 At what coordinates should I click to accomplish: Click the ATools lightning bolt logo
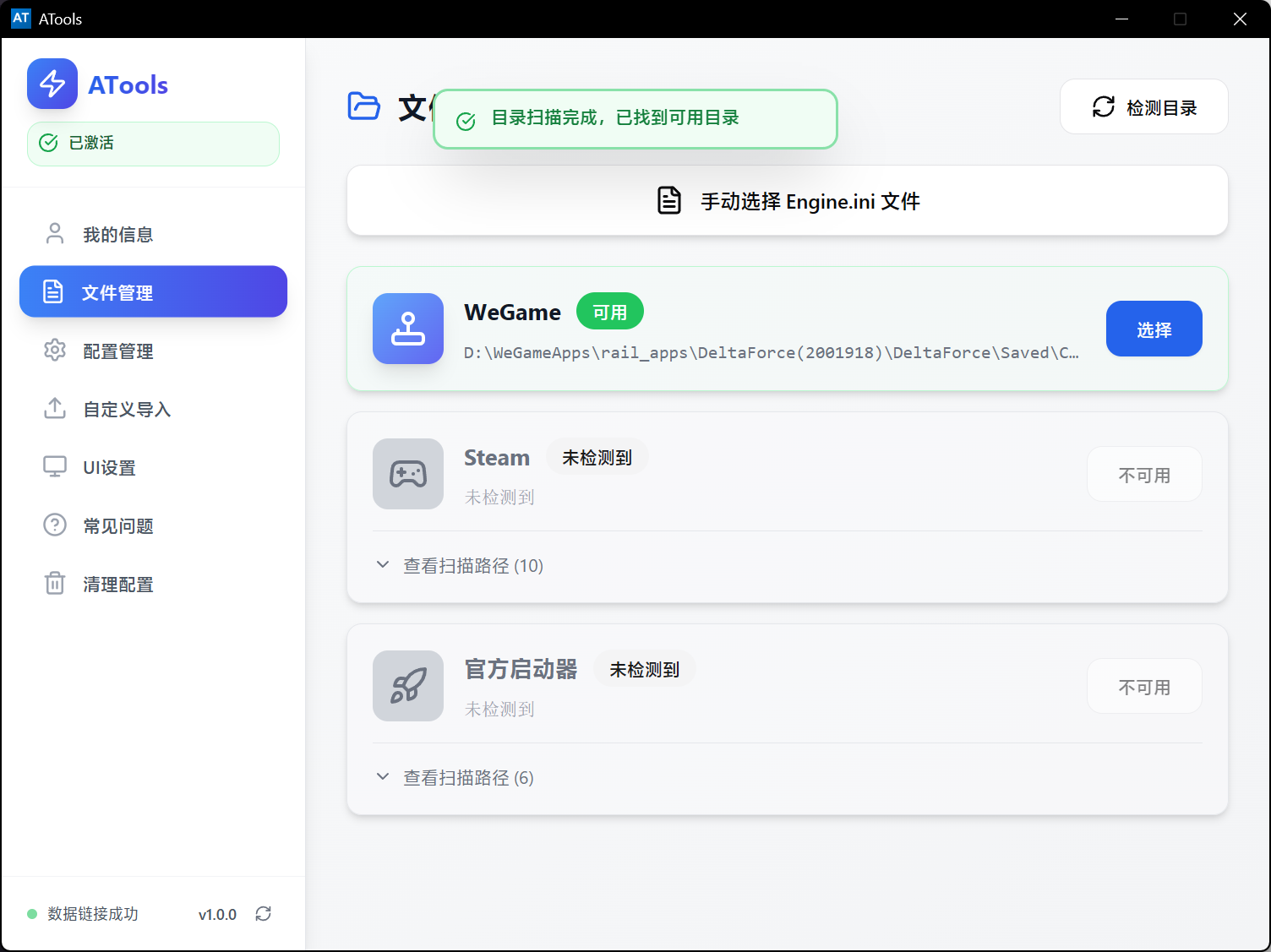tap(52, 84)
